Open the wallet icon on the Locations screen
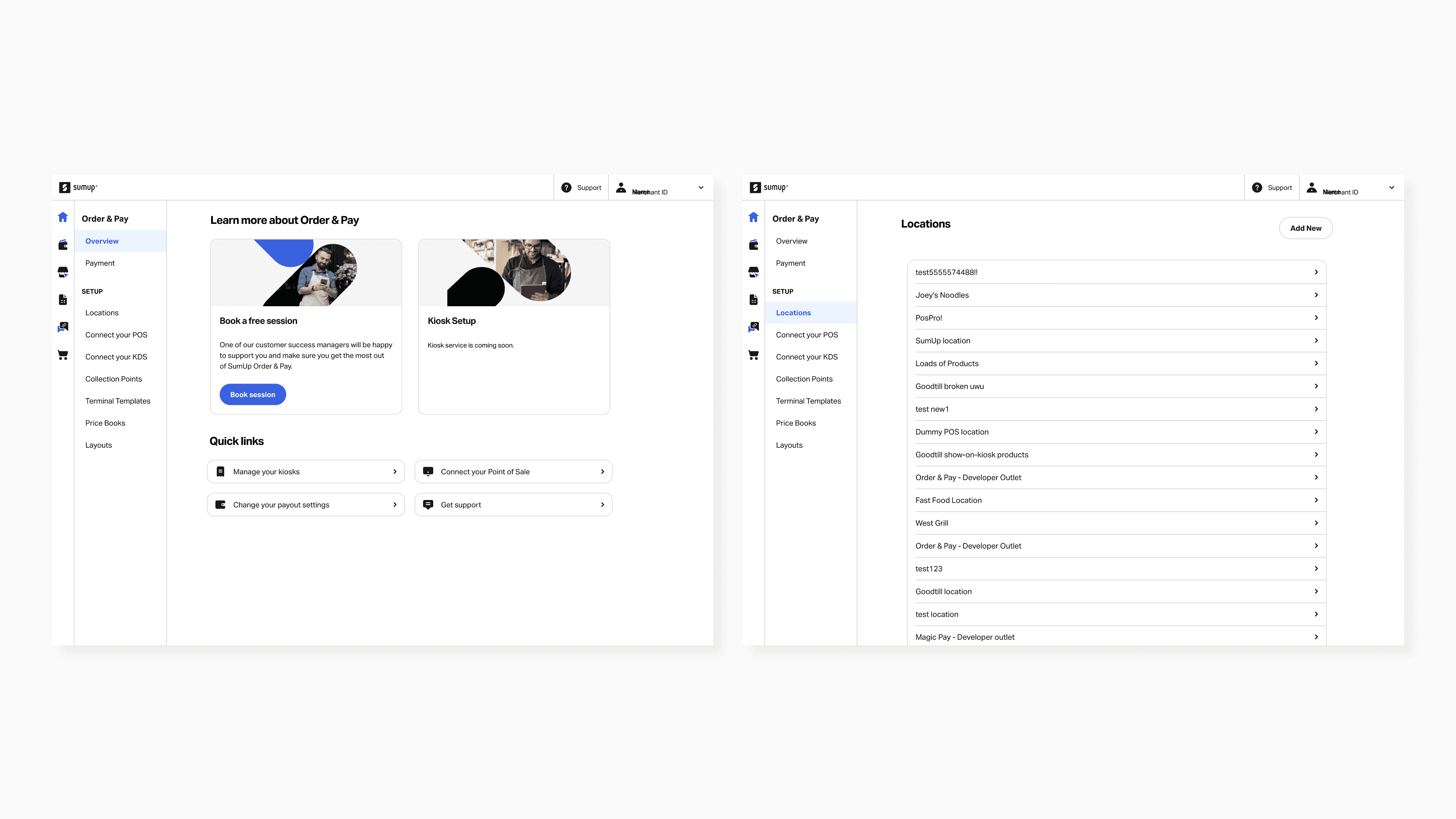Viewport: 1456px width, 819px height. [753, 245]
